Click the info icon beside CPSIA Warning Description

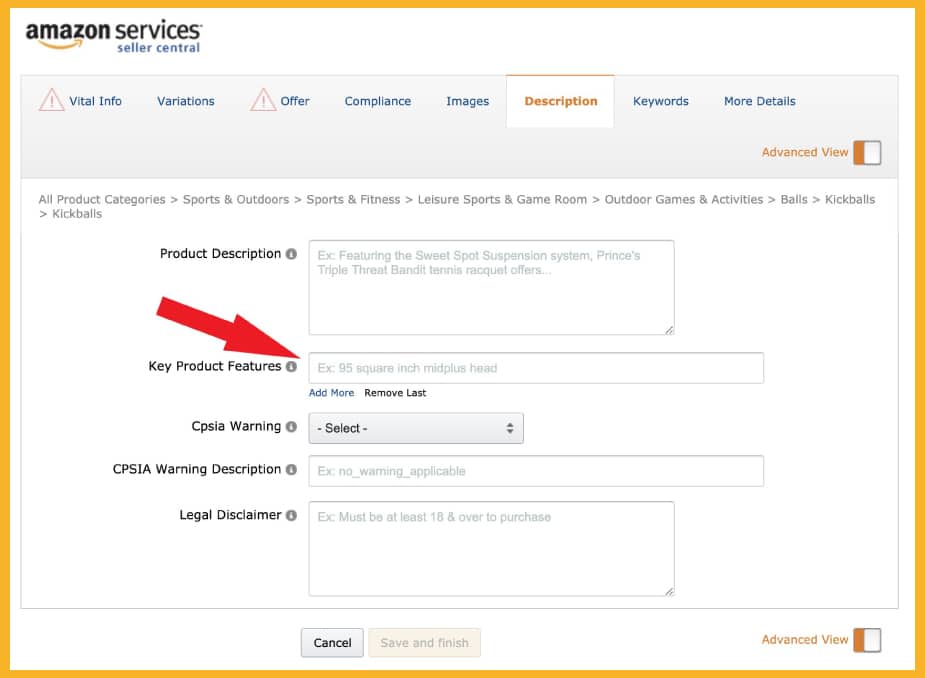[x=293, y=469]
